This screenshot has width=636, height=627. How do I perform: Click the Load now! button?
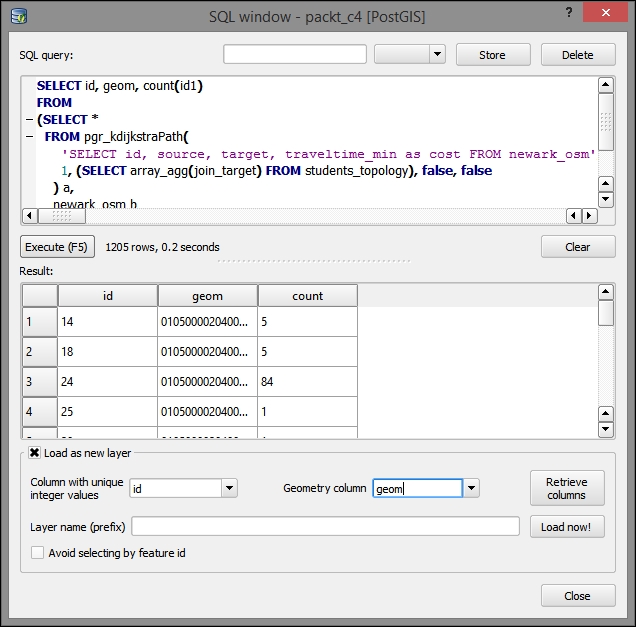(566, 527)
